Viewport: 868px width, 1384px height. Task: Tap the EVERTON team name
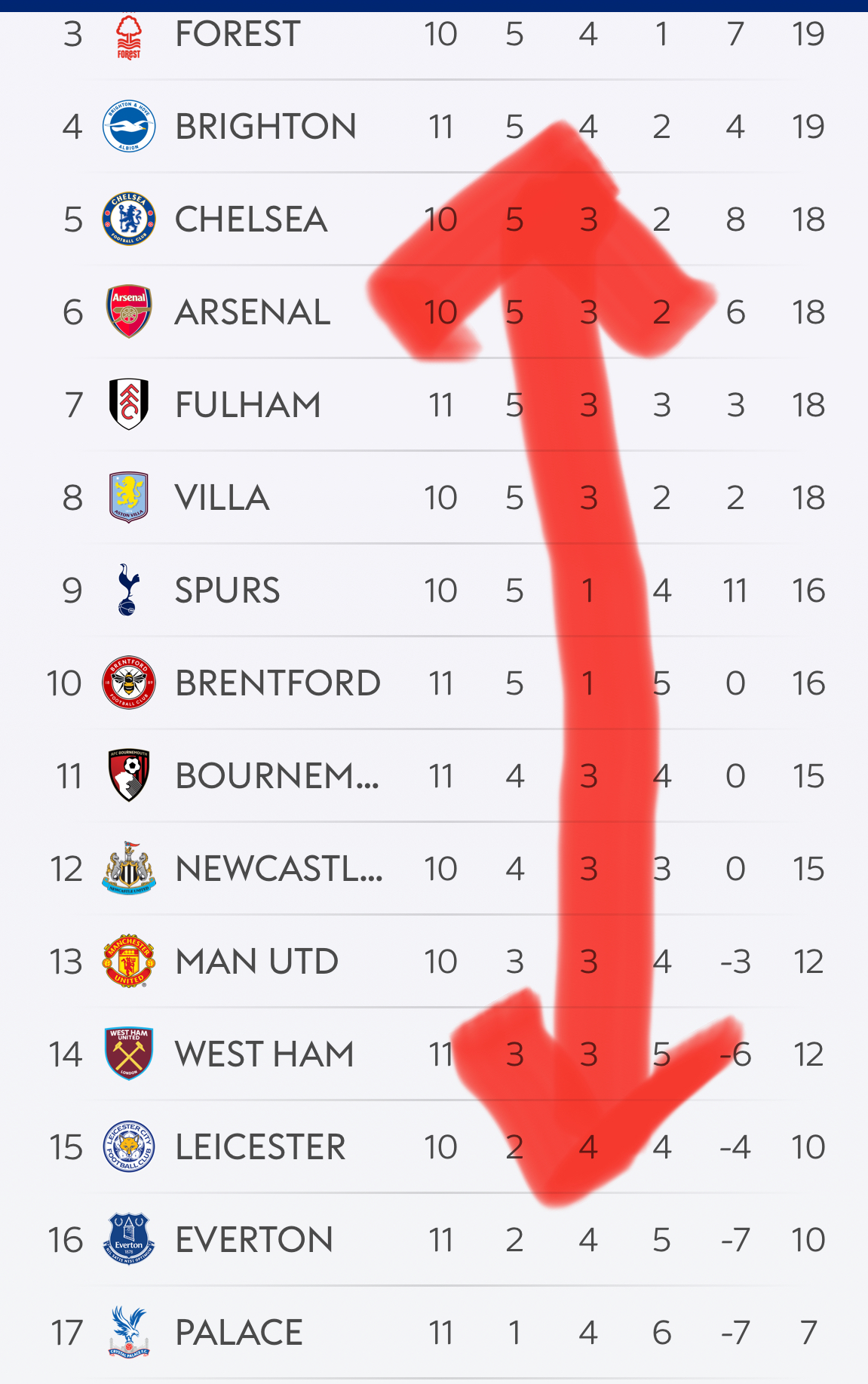pos(254,1240)
